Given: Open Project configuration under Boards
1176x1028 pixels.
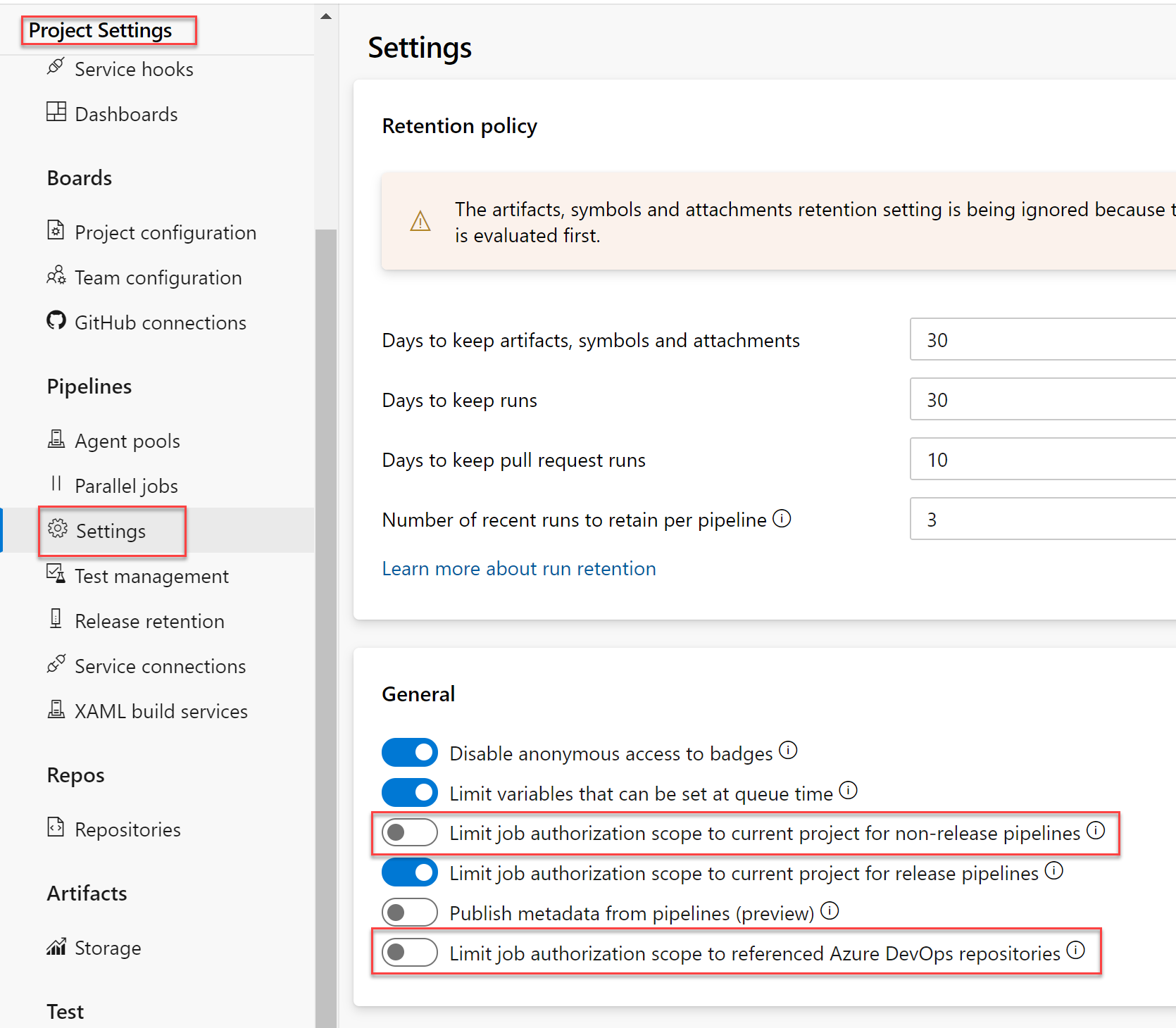Looking at the screenshot, I should [x=165, y=232].
